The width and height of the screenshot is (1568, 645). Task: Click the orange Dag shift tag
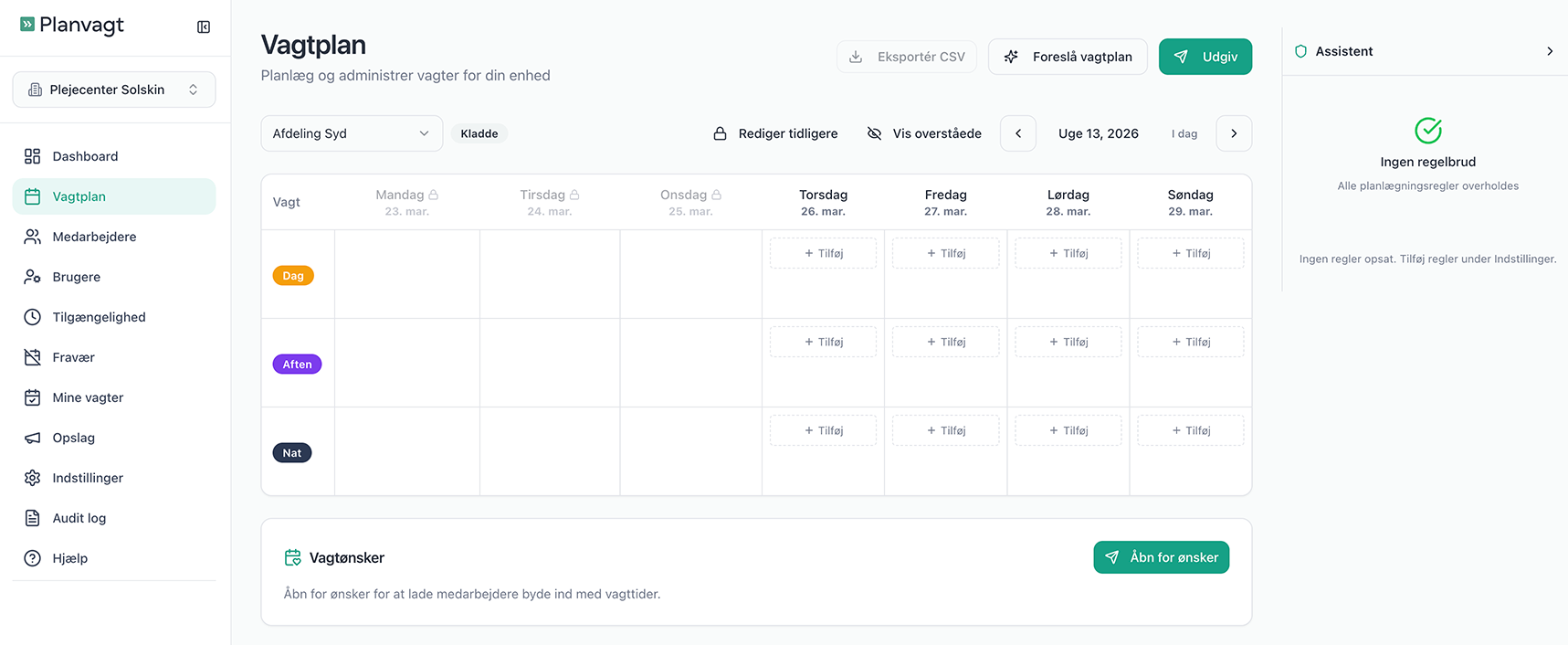293,276
